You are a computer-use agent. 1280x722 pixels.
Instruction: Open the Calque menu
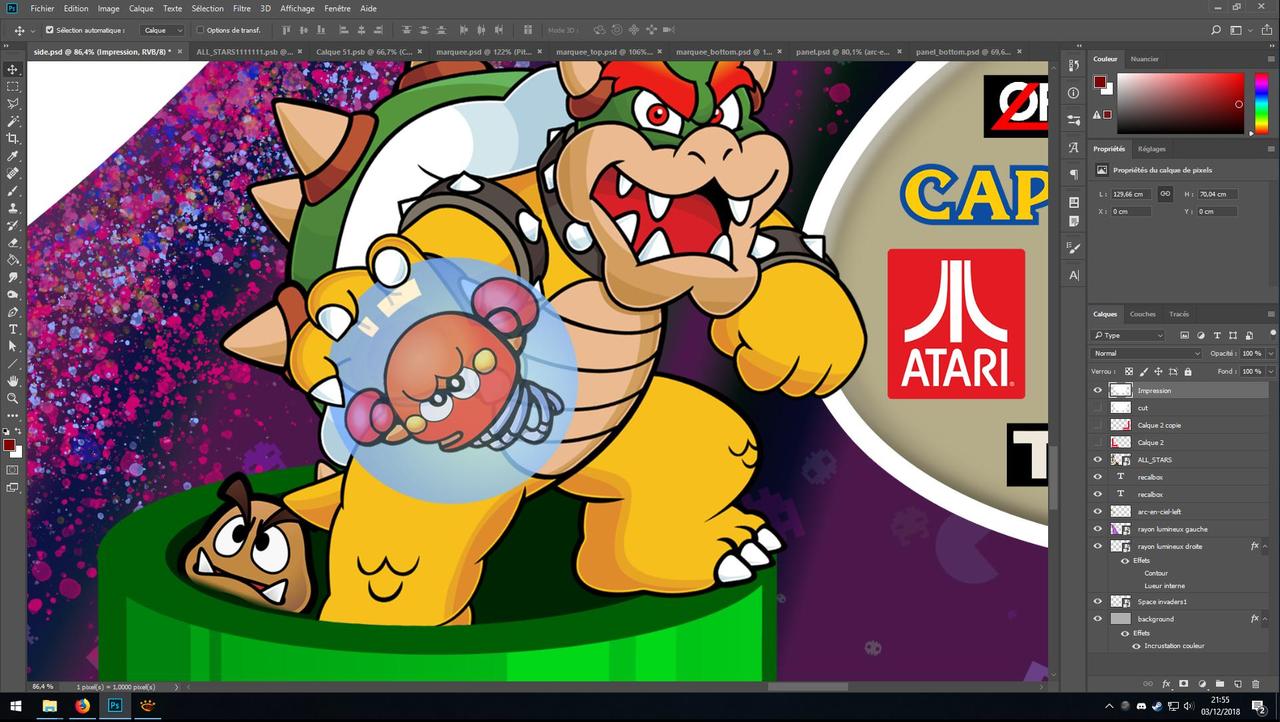pos(141,8)
